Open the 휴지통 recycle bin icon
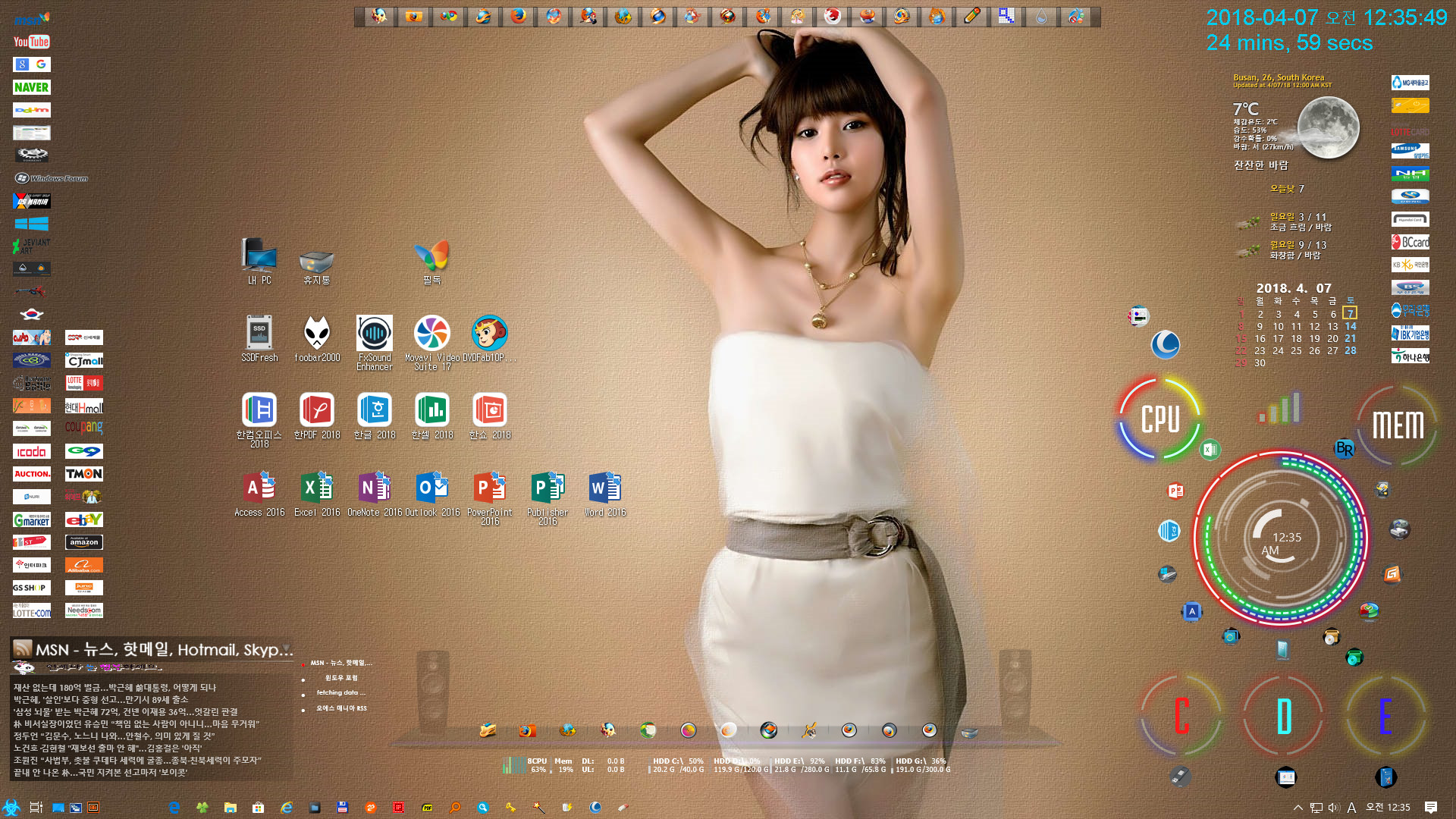The height and width of the screenshot is (819, 1456). click(x=317, y=265)
